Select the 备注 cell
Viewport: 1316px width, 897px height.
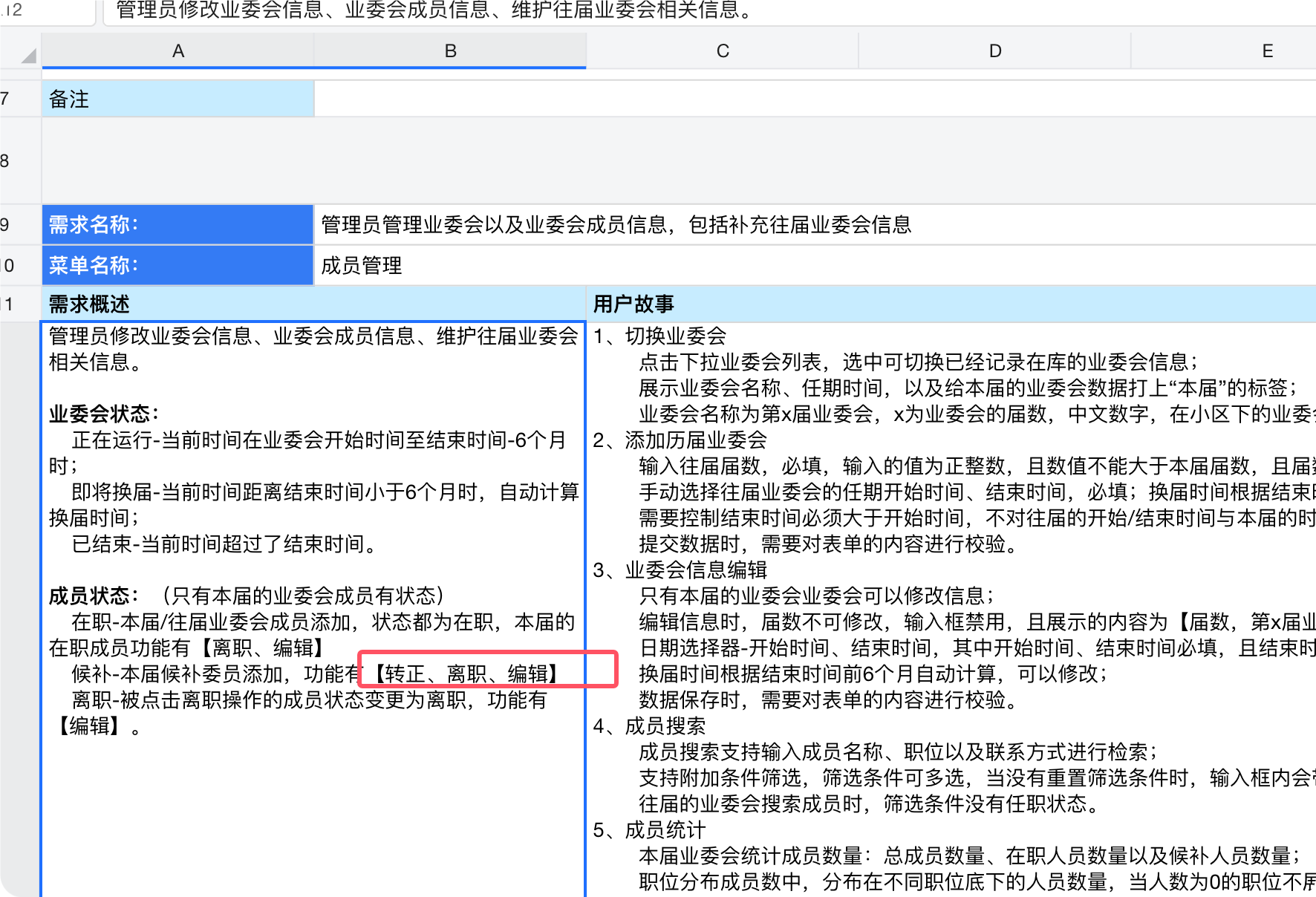click(178, 98)
